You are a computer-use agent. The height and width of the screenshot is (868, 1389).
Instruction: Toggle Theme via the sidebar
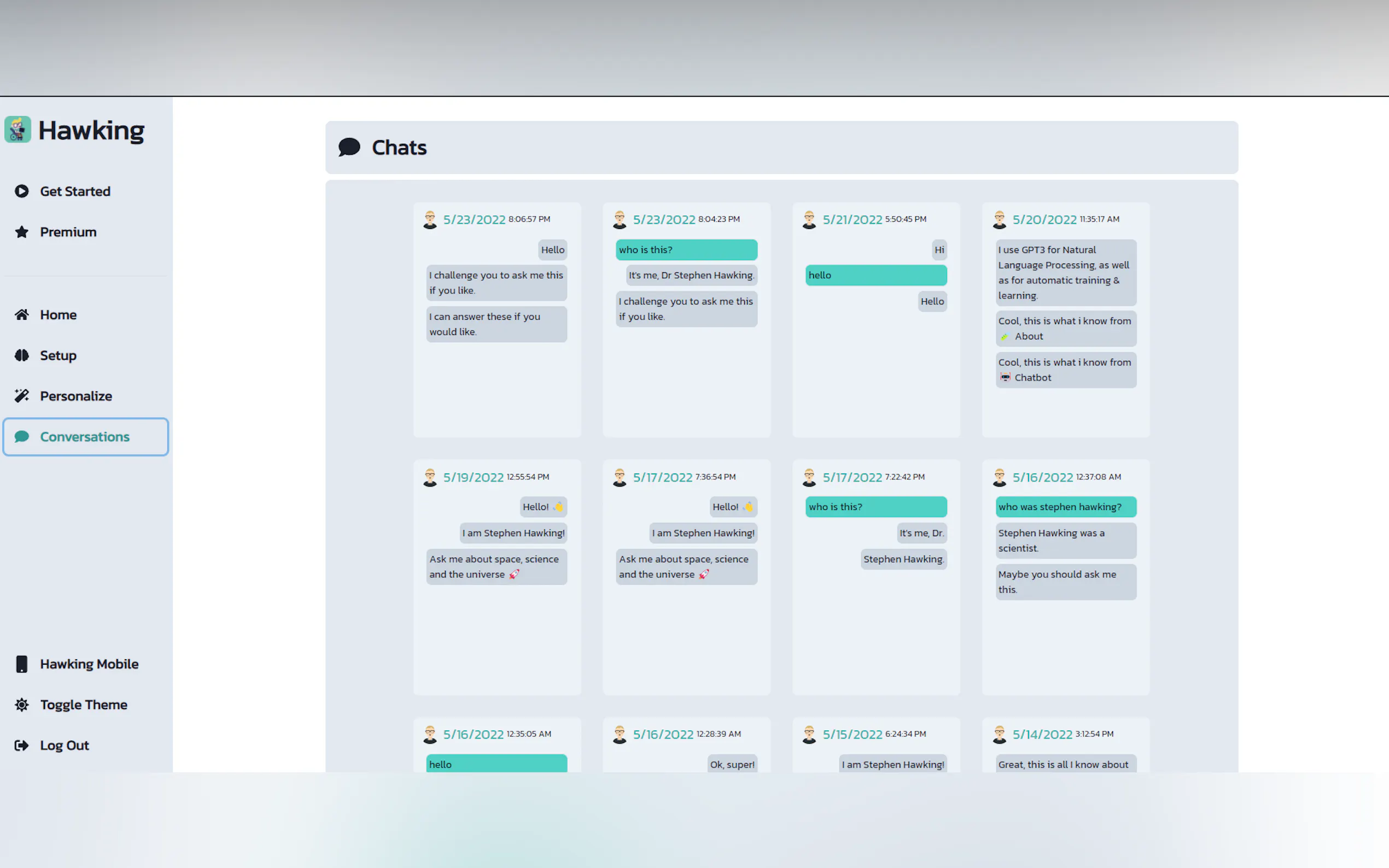83,705
